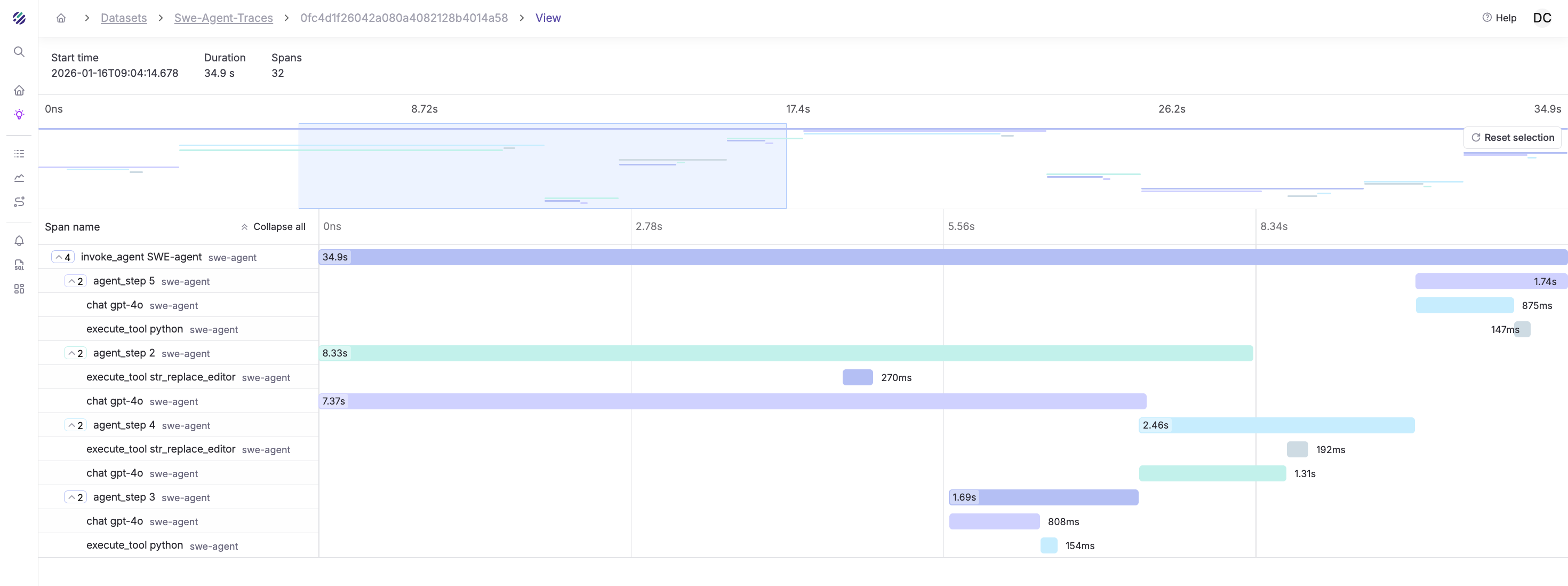This screenshot has width=1568, height=586.
Task: Open the dashboards grid icon
Action: 19,289
